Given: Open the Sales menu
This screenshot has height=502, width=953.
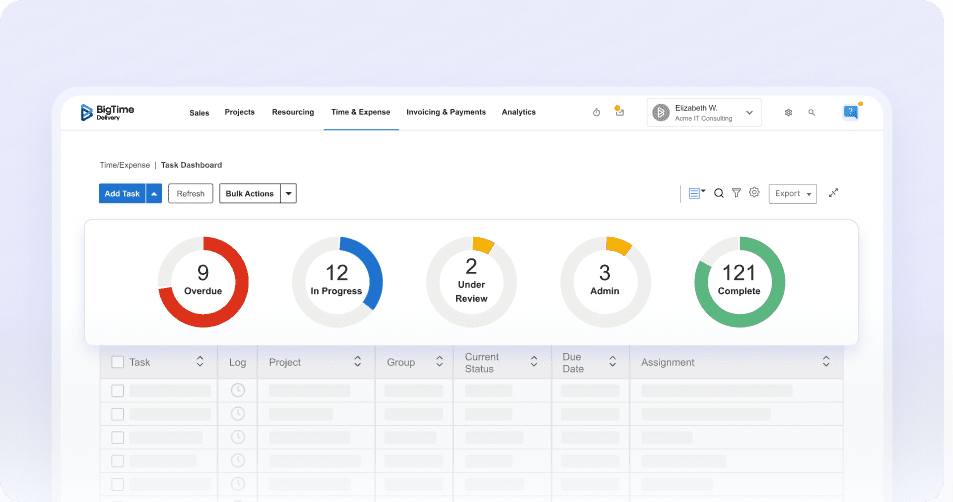Looking at the screenshot, I should (199, 112).
